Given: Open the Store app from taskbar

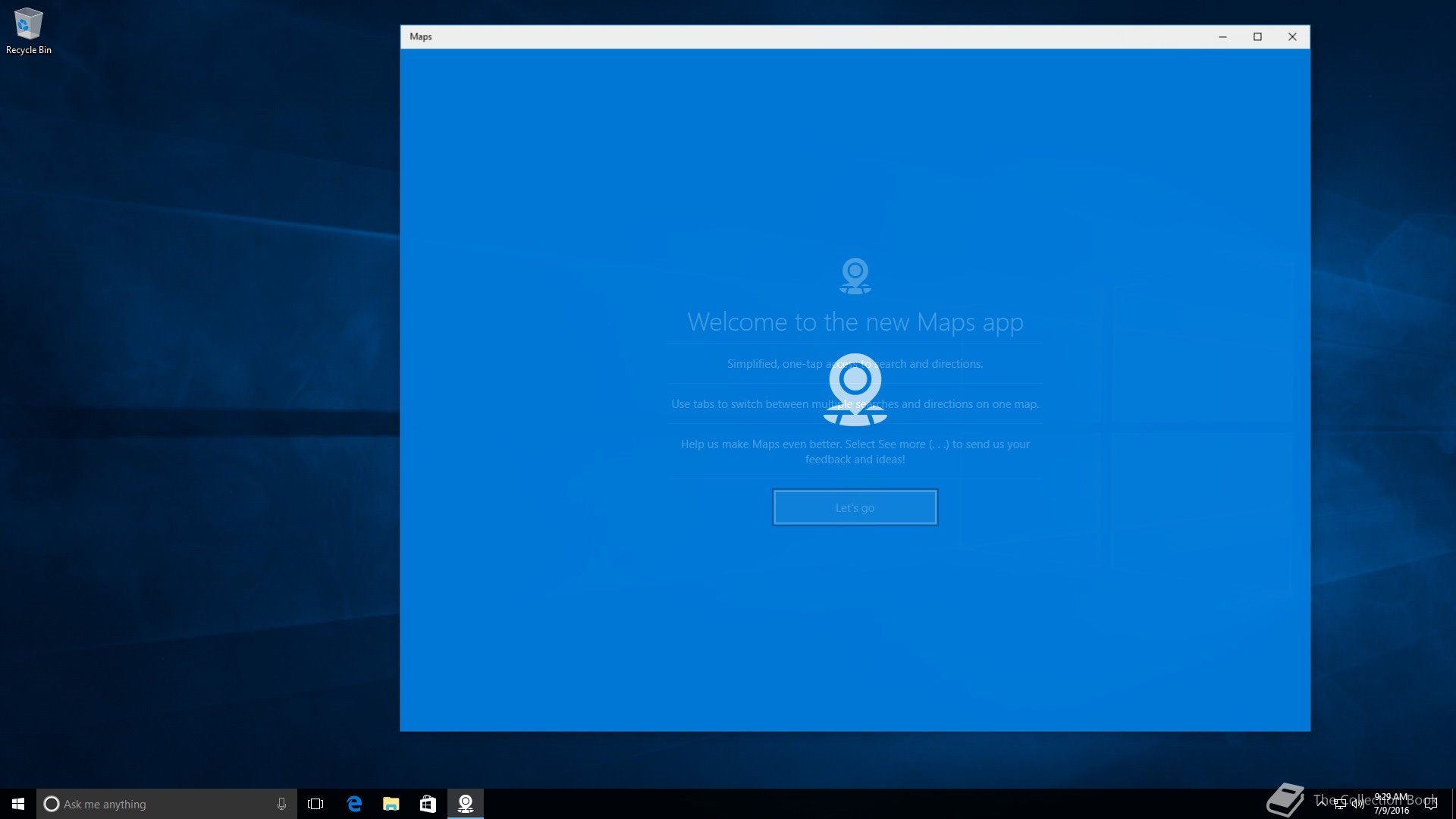Looking at the screenshot, I should (428, 804).
